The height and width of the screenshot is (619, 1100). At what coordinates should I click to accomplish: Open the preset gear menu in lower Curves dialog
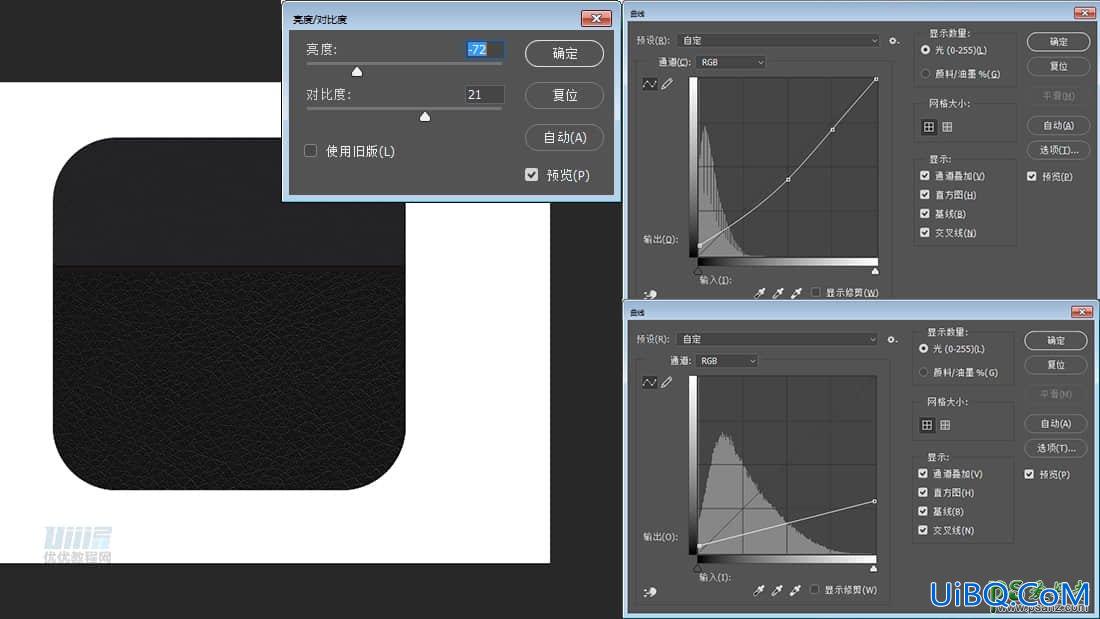pyautogui.click(x=892, y=340)
